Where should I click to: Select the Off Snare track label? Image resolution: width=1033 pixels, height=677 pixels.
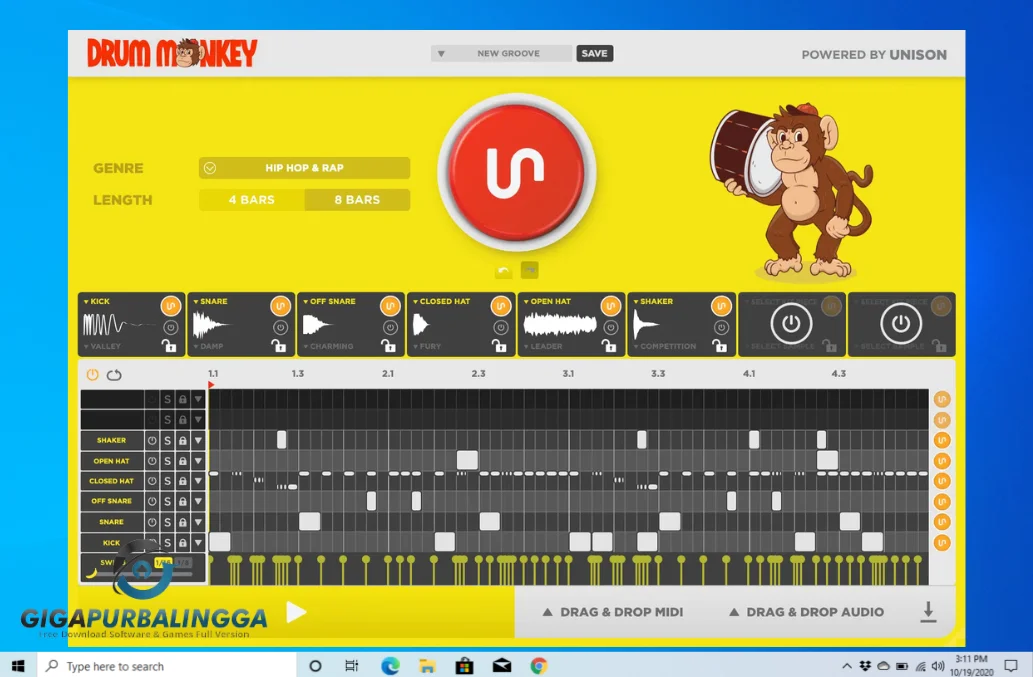(112, 501)
